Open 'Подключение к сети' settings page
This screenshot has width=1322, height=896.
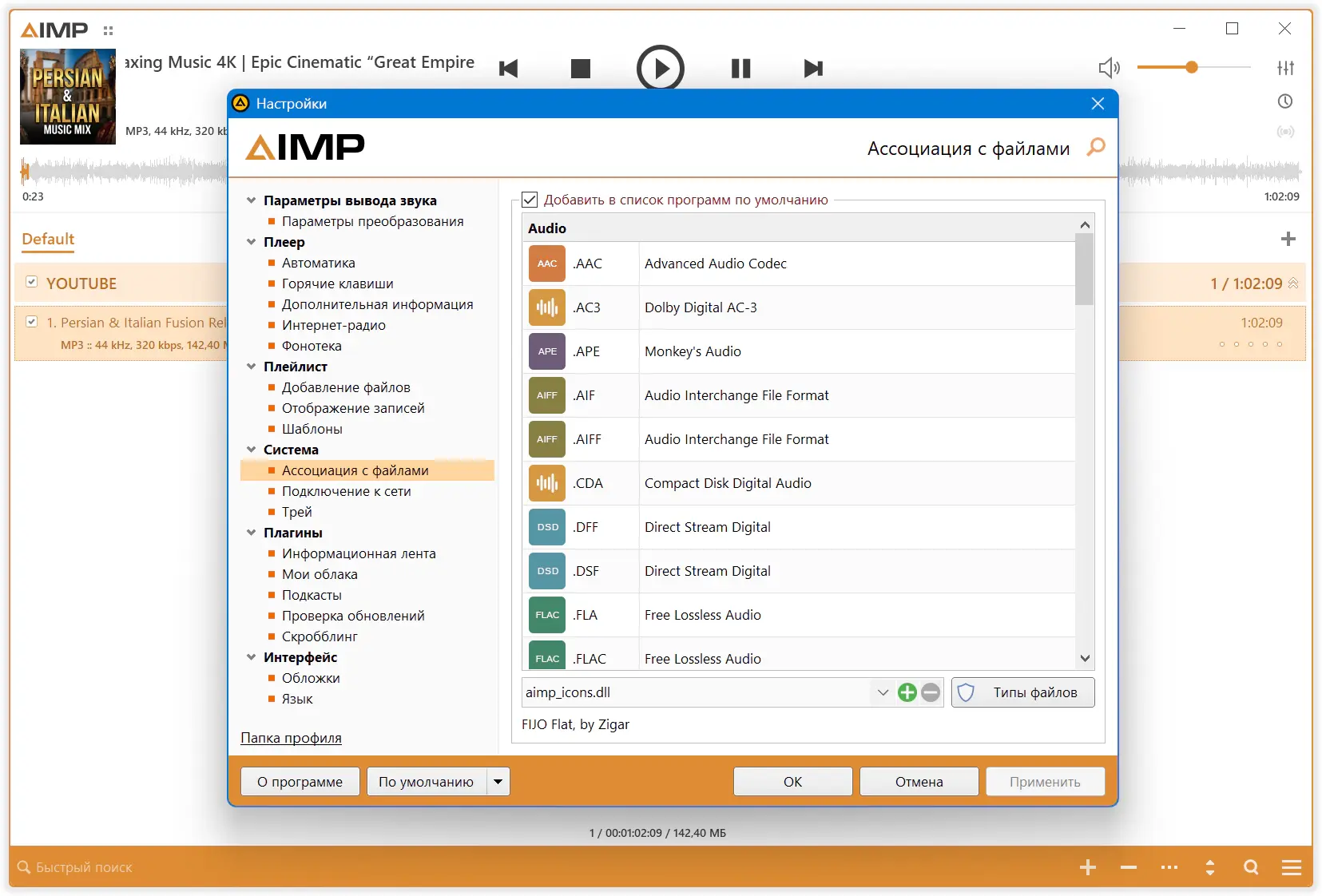pyautogui.click(x=347, y=491)
